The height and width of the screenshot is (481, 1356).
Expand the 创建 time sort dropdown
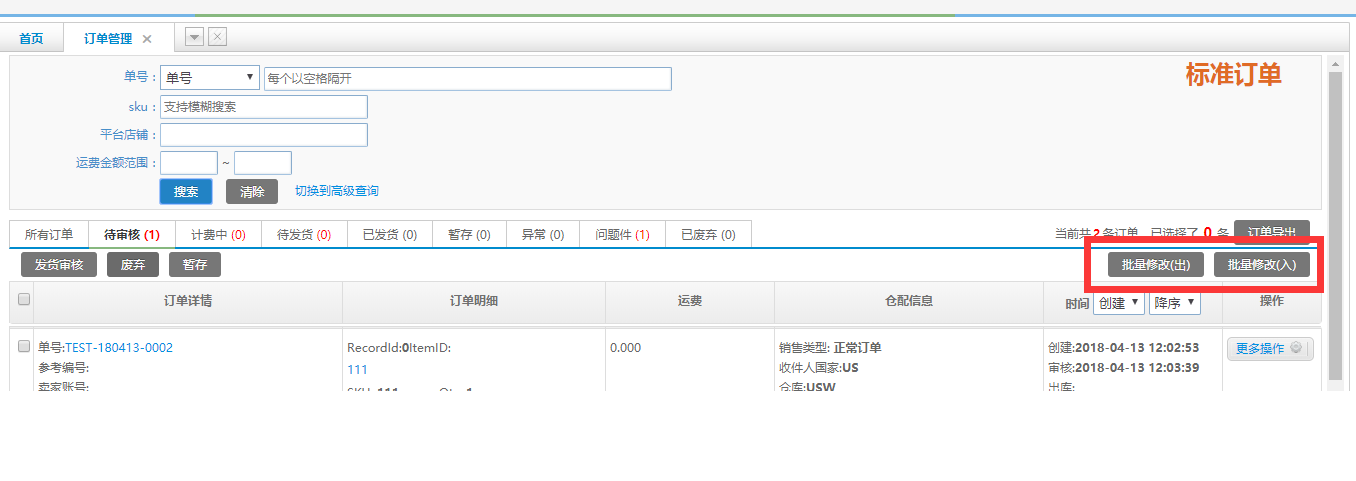pos(1118,303)
